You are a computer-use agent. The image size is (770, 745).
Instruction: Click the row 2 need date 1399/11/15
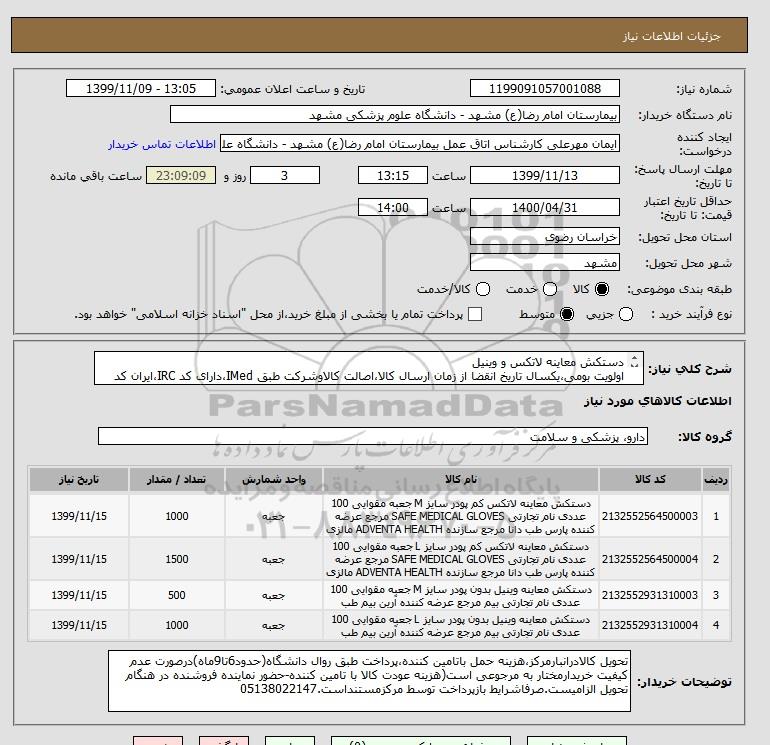(79, 559)
